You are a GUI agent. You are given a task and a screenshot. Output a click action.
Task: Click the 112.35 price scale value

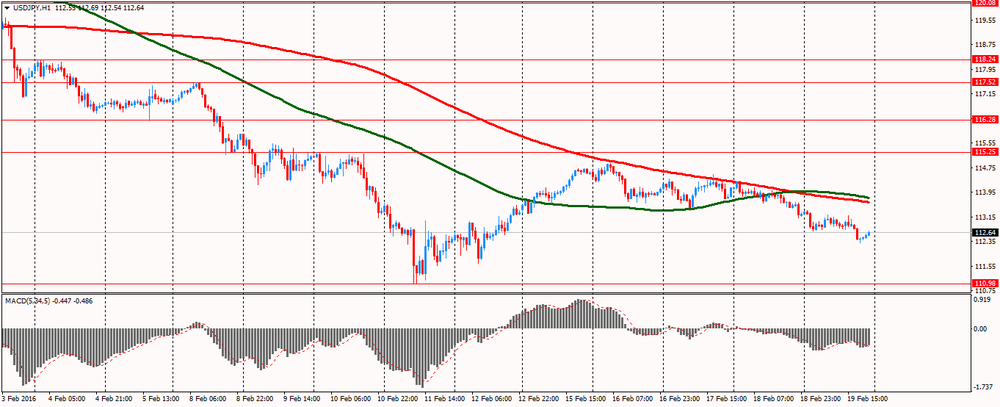985,242
